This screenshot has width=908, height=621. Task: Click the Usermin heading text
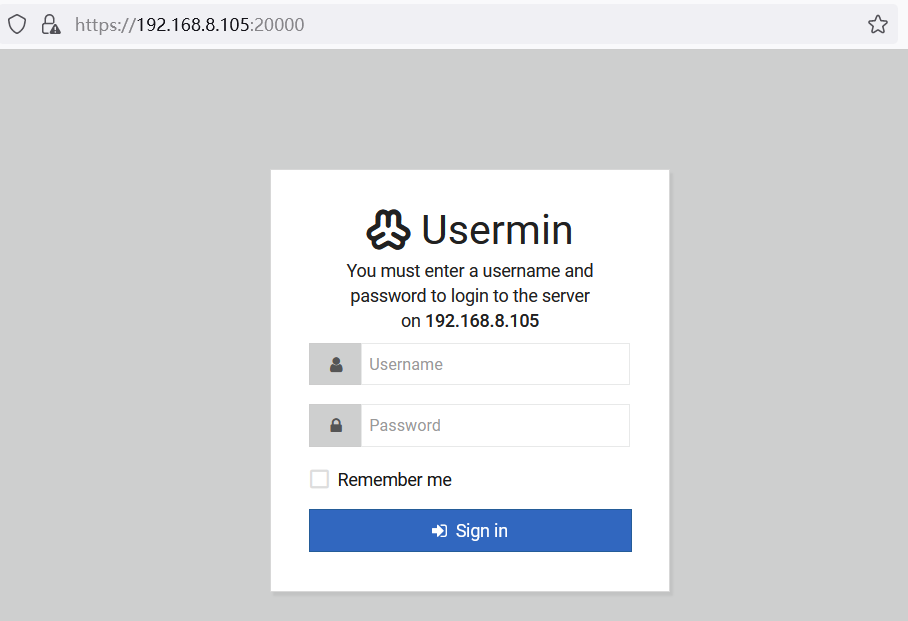point(497,230)
